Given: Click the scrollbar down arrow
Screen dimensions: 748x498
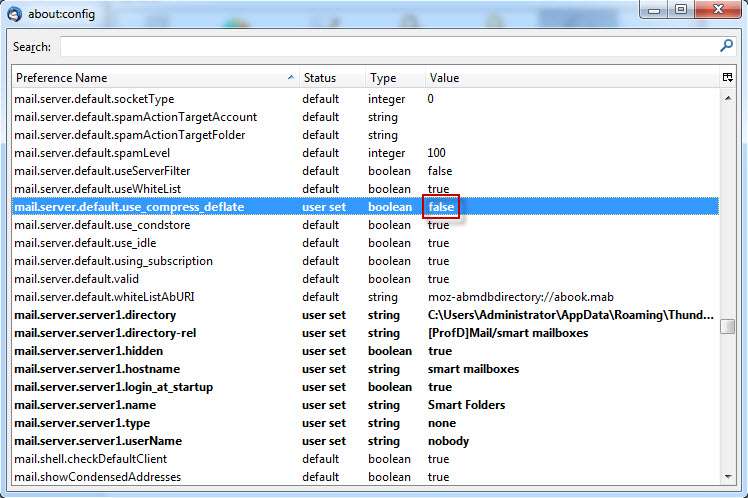Looking at the screenshot, I should click(x=727, y=478).
